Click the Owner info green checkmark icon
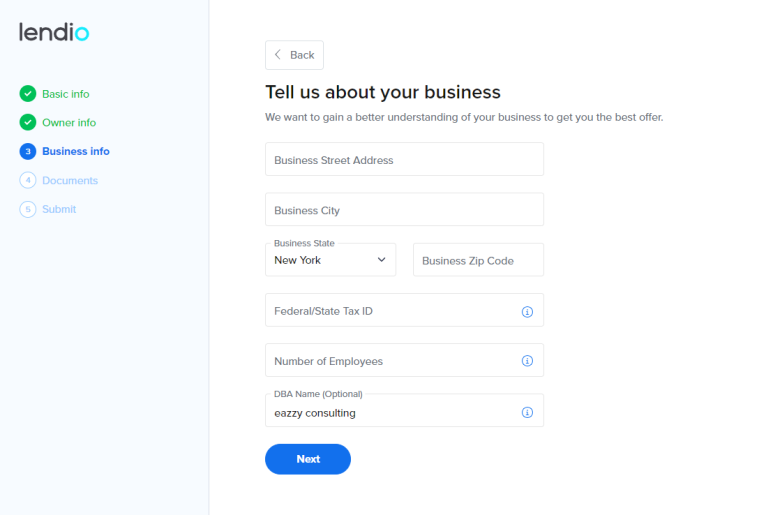The height and width of the screenshot is (515, 773). click(x=28, y=122)
